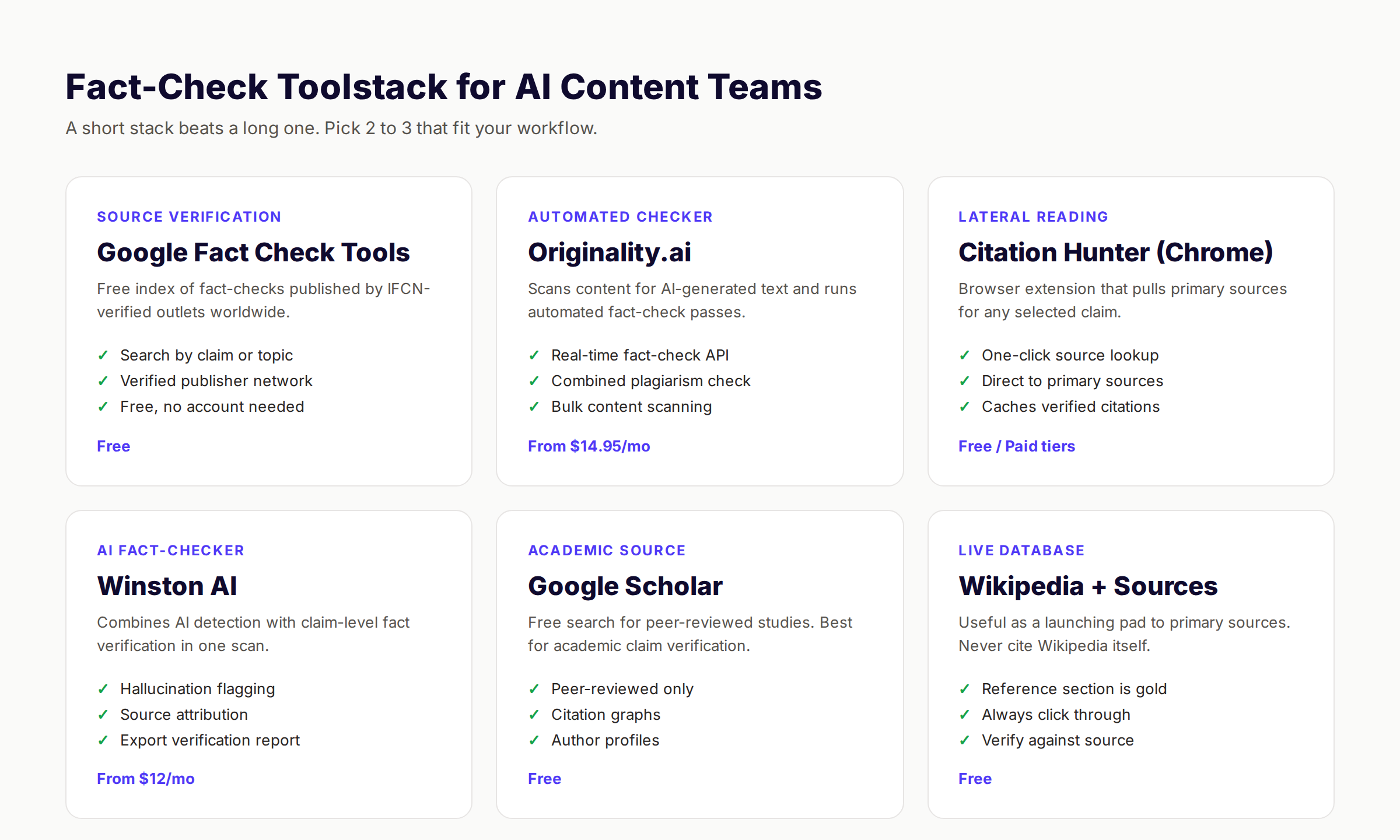Screen dimensions: 1400x840
Task: Click the checkmark beside 'One-click source lookup'
Action: pos(964,355)
